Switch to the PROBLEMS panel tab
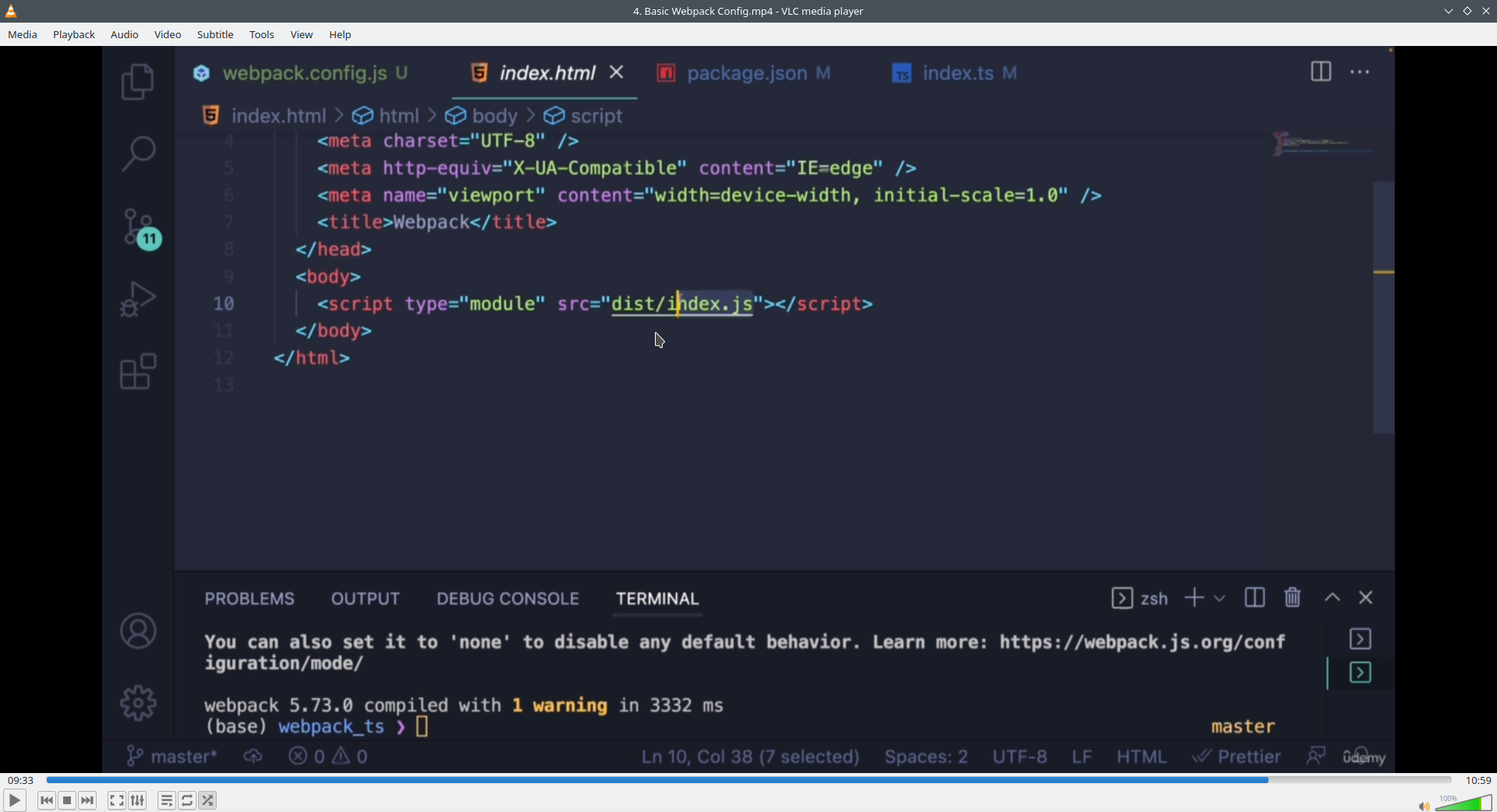The height and width of the screenshot is (812, 1497). [x=249, y=598]
